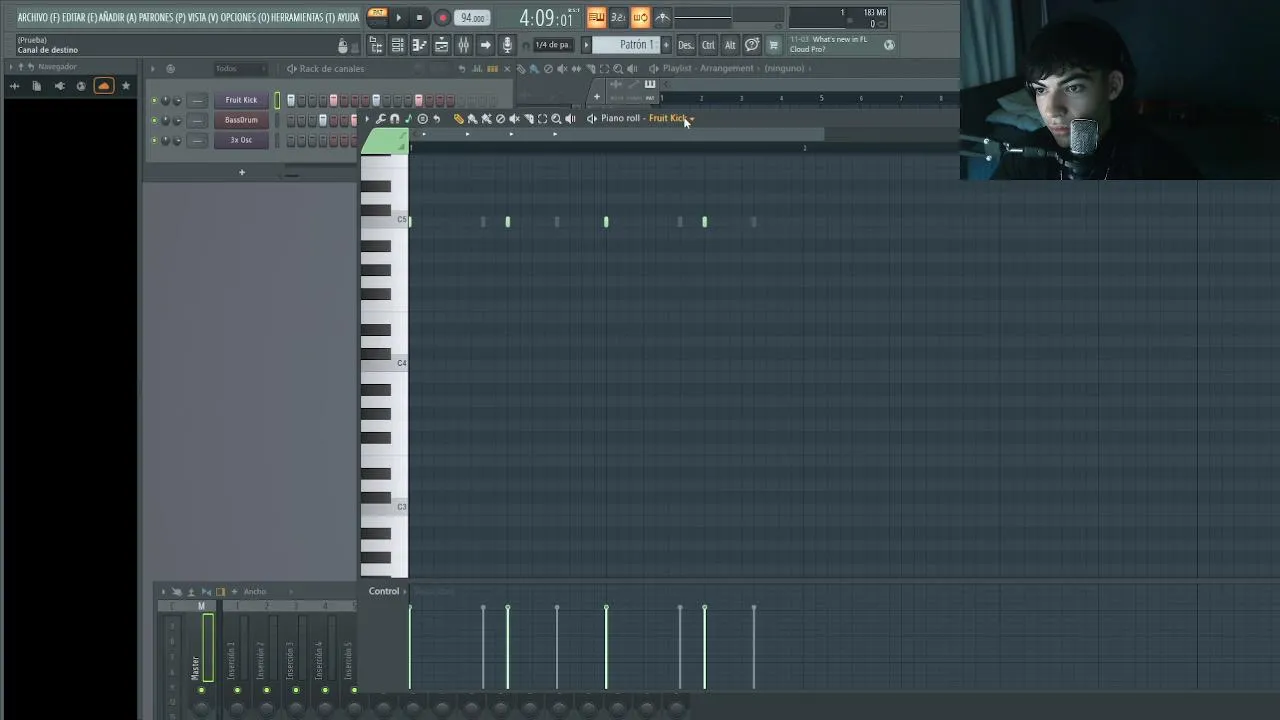Add a new channel with the plus button
Viewport: 1280px width, 720px height.
241,172
